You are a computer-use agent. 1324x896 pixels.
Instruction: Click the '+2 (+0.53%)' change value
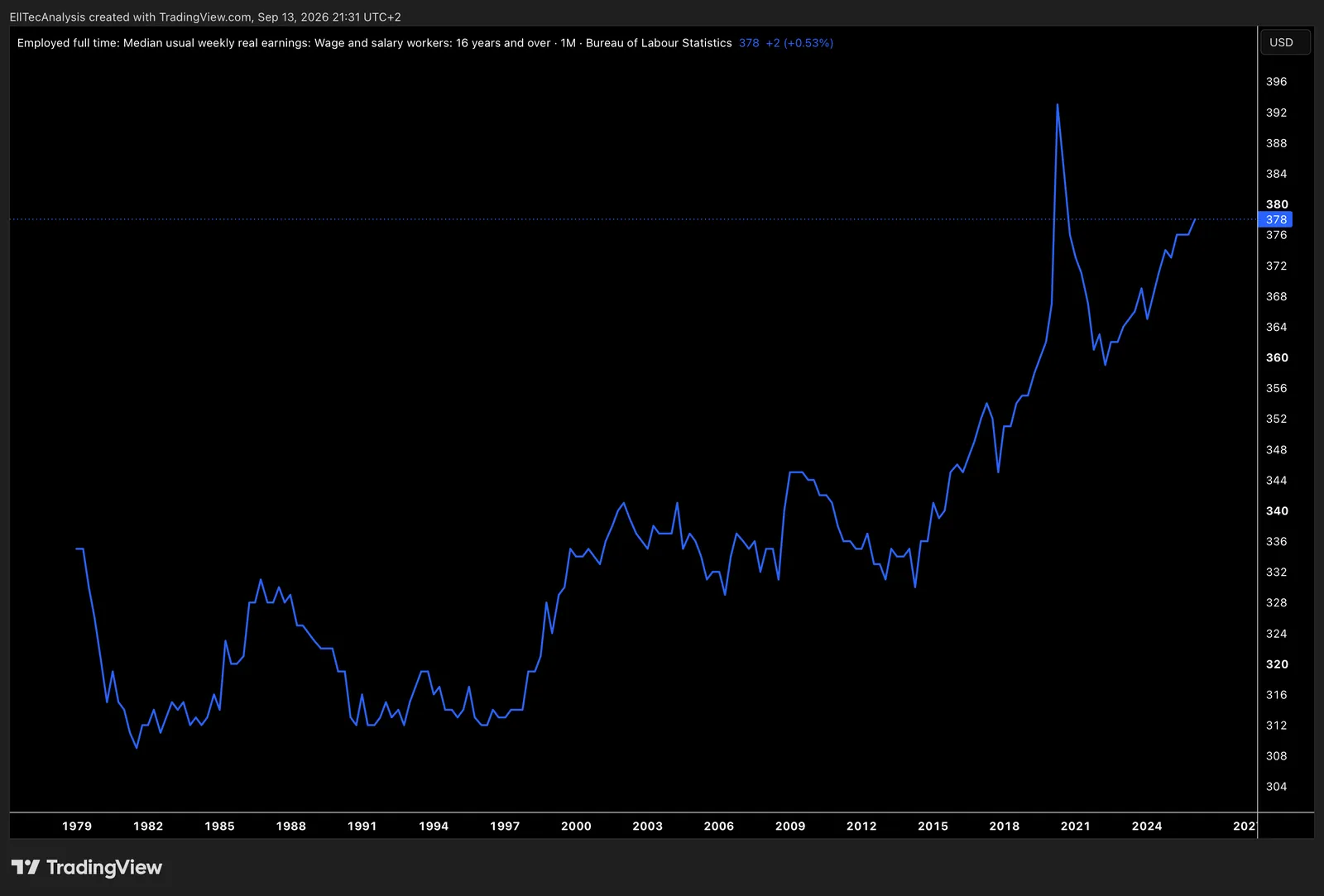click(799, 43)
